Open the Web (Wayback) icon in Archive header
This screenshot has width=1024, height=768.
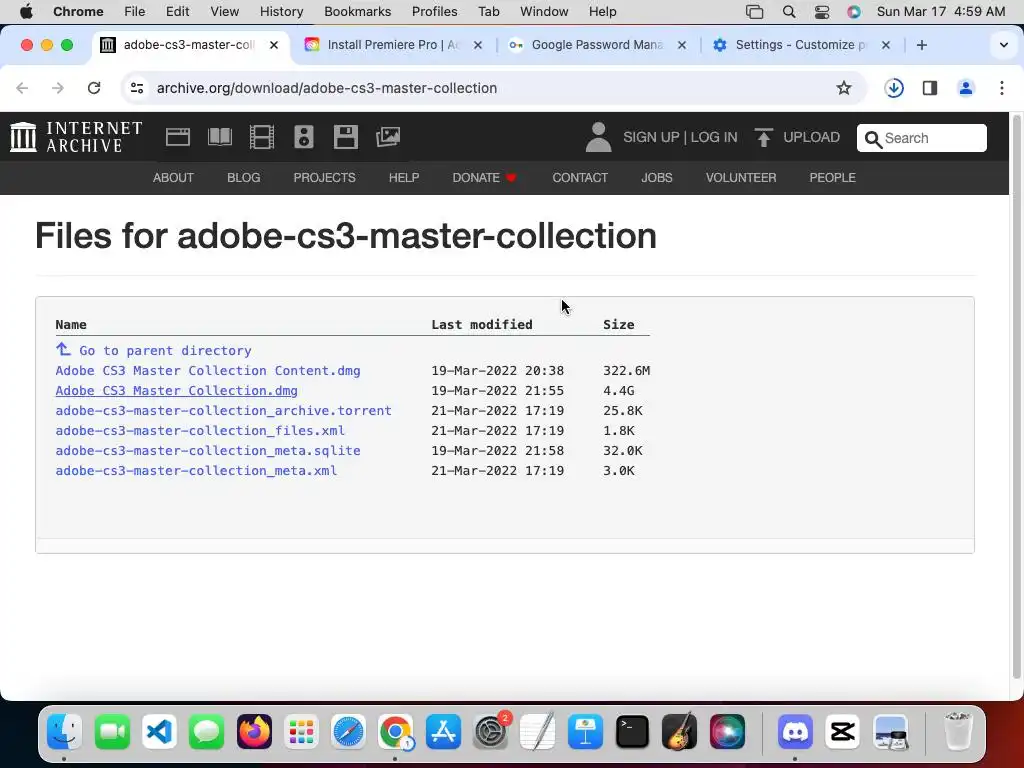pos(178,137)
